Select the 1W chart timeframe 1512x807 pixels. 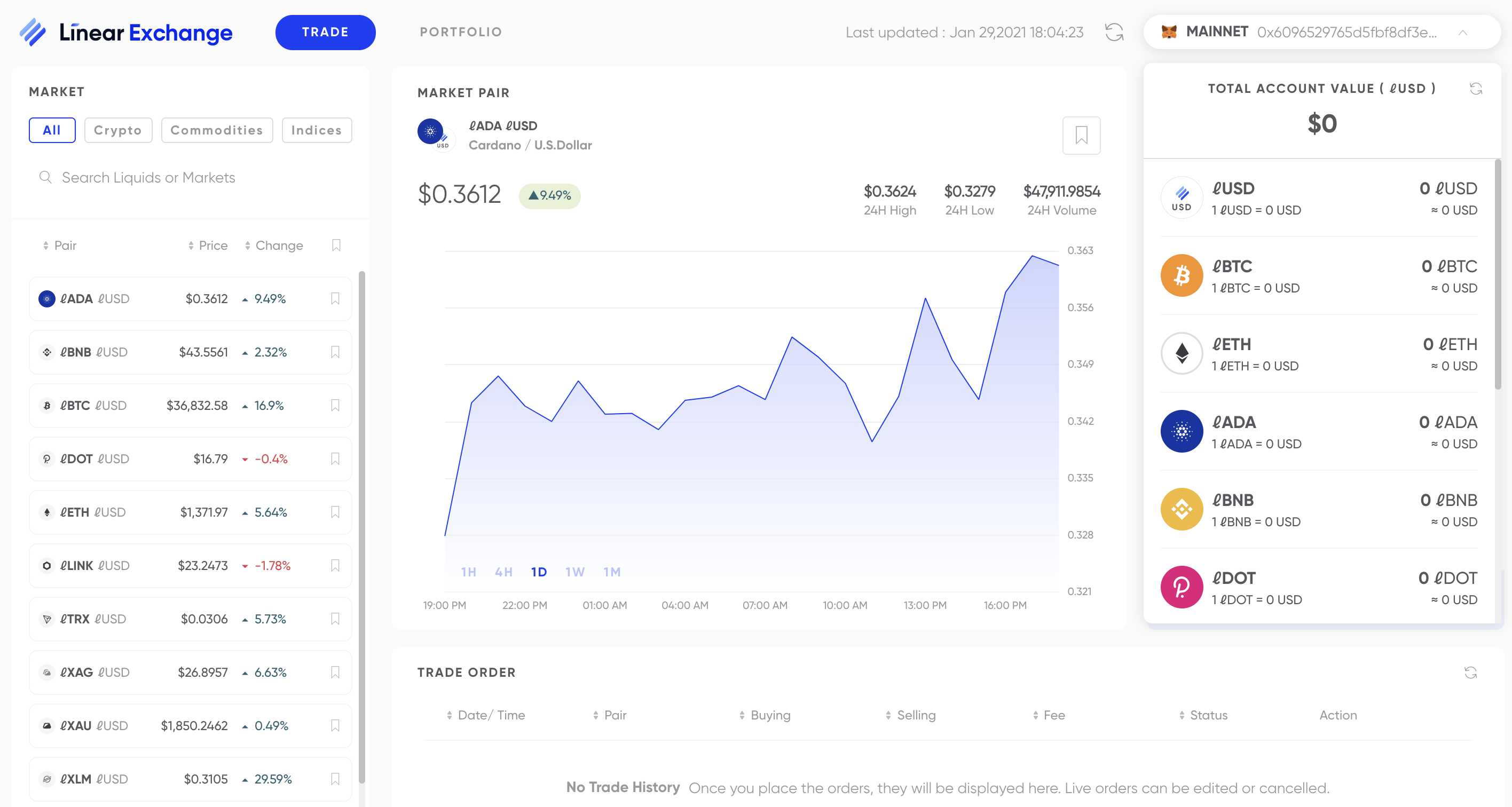coord(574,572)
